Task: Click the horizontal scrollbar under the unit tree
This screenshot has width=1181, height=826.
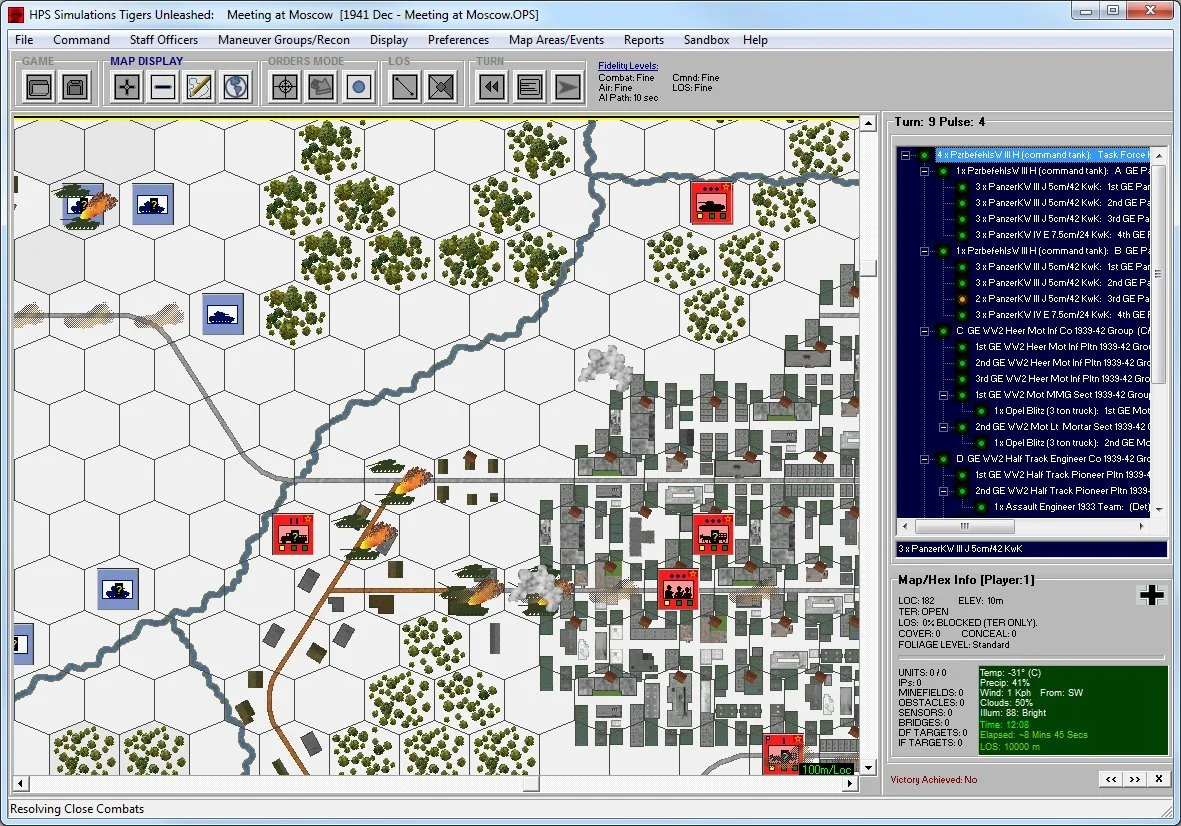Action: tap(964, 527)
